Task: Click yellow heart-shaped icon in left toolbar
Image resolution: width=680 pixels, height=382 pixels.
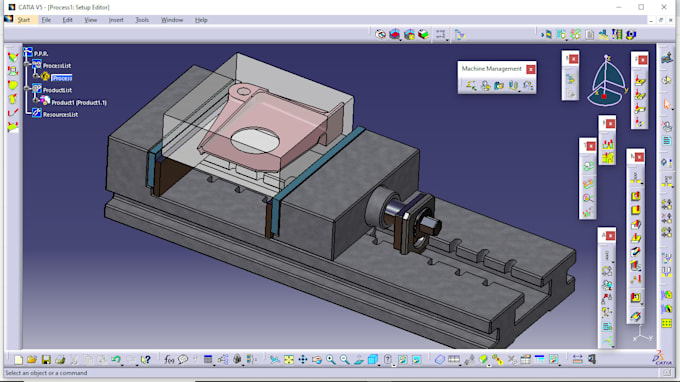Action: point(13,85)
